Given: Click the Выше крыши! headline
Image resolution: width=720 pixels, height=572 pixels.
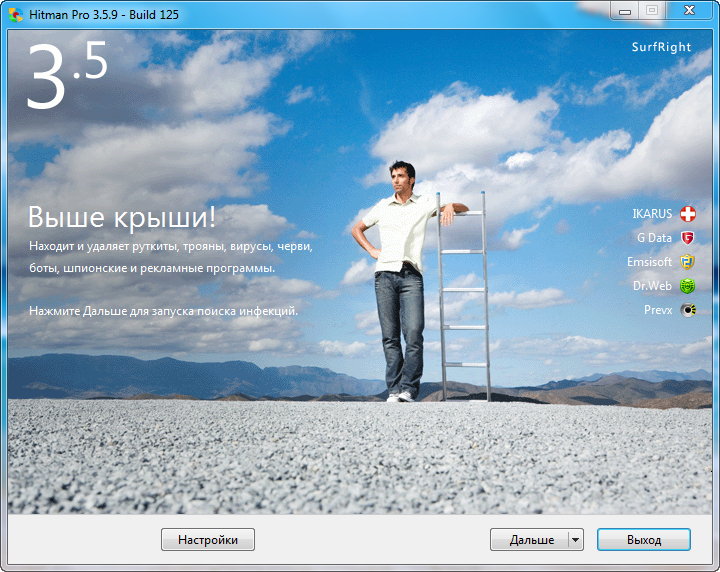Looking at the screenshot, I should point(122,217).
